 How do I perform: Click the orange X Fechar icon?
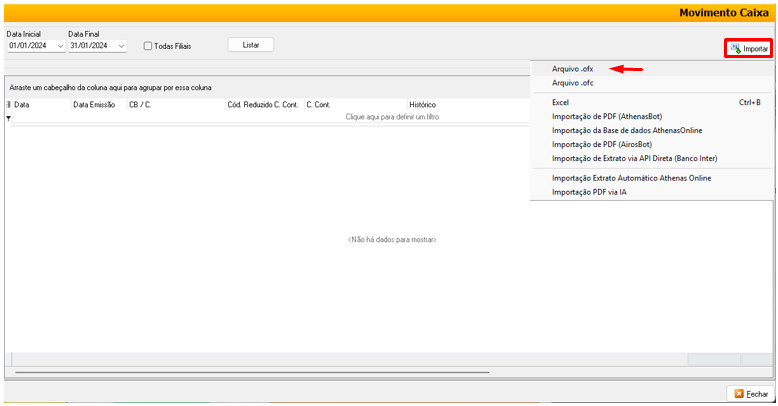(739, 394)
